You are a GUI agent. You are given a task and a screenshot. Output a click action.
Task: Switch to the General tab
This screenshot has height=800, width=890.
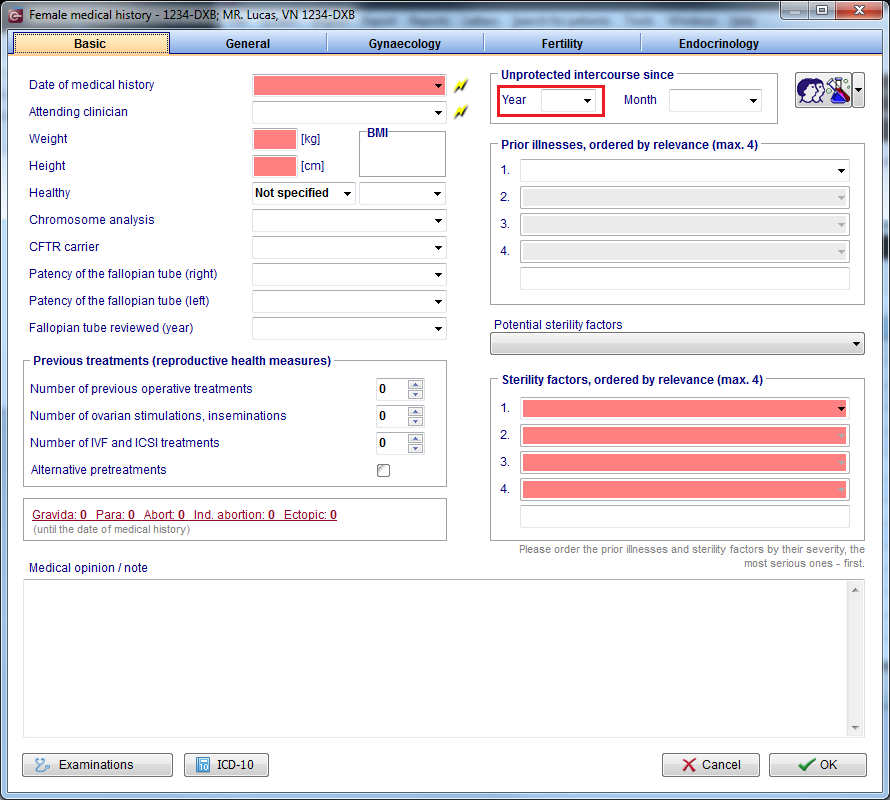[x=247, y=44]
